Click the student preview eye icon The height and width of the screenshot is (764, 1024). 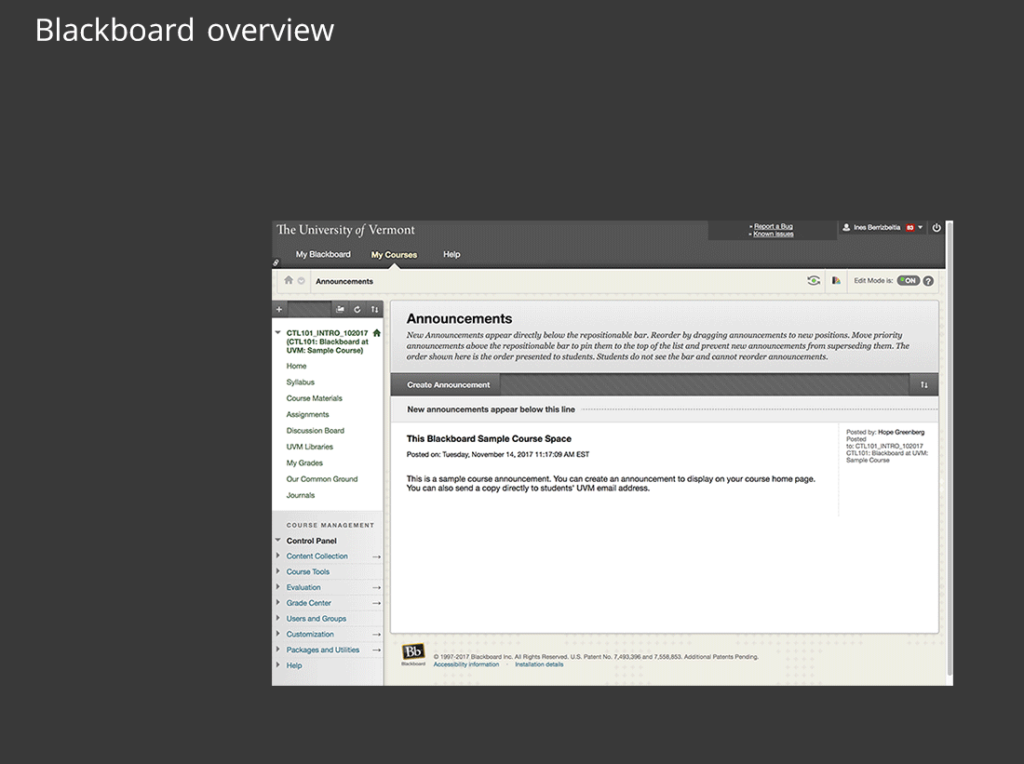(x=813, y=281)
